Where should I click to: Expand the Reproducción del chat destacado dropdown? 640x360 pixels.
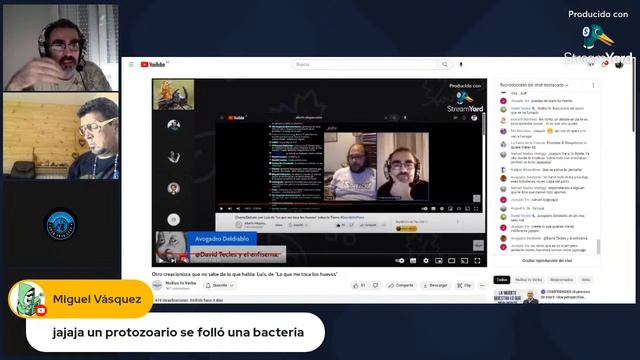pos(534,85)
